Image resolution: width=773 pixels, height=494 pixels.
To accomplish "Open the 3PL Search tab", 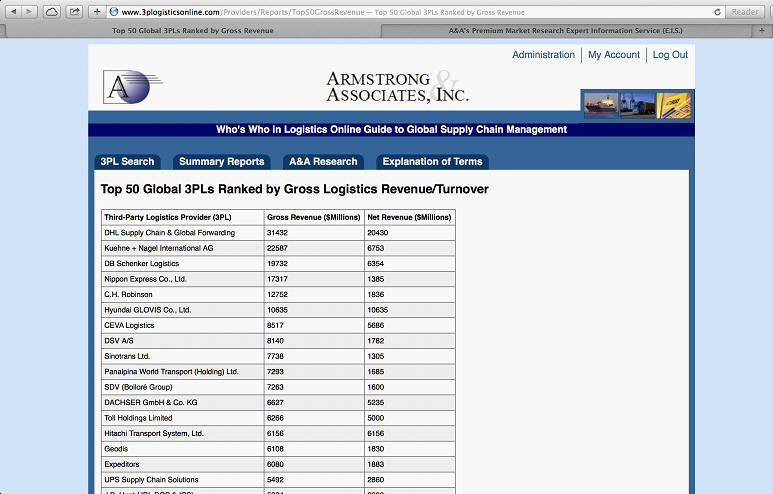I will tap(127, 162).
